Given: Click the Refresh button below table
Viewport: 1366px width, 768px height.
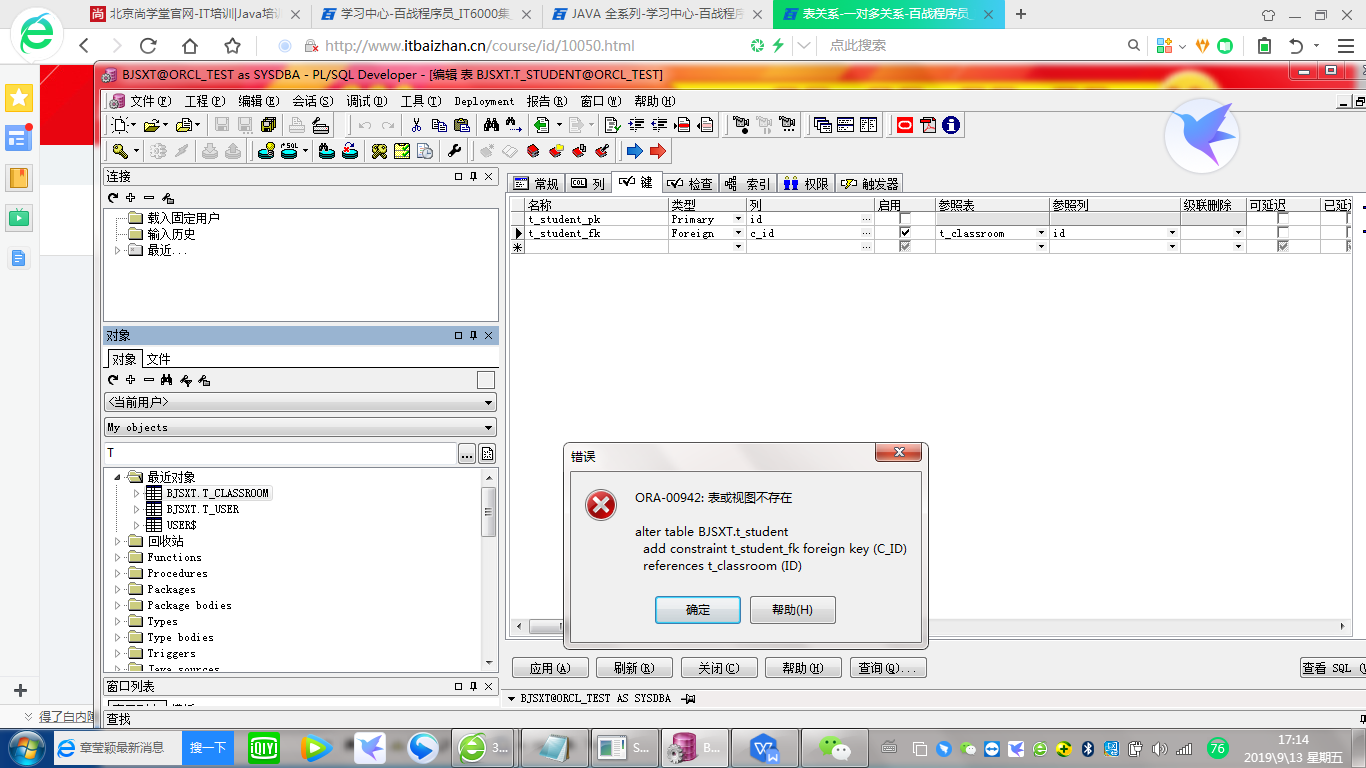Looking at the screenshot, I should pos(633,668).
